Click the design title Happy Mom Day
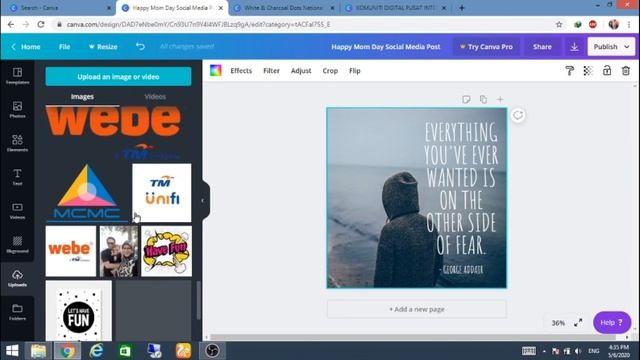 [x=386, y=47]
